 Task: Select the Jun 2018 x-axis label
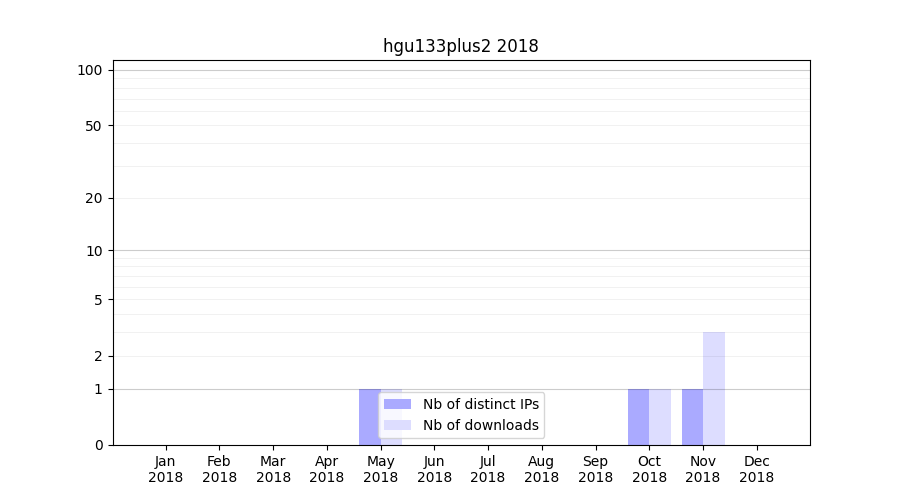pyautogui.click(x=434, y=469)
